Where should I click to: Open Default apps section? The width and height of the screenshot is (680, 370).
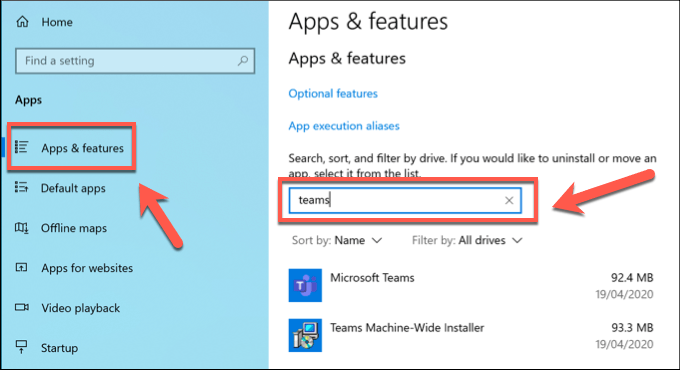(x=73, y=188)
